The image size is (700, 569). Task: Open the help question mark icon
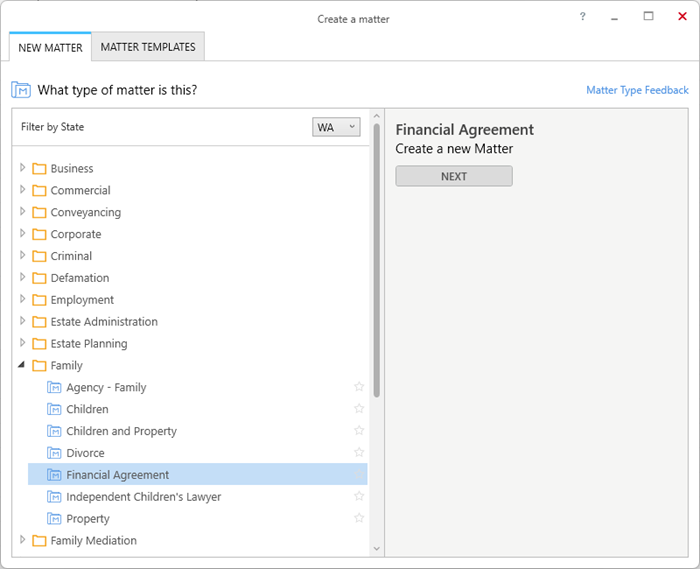(x=582, y=17)
